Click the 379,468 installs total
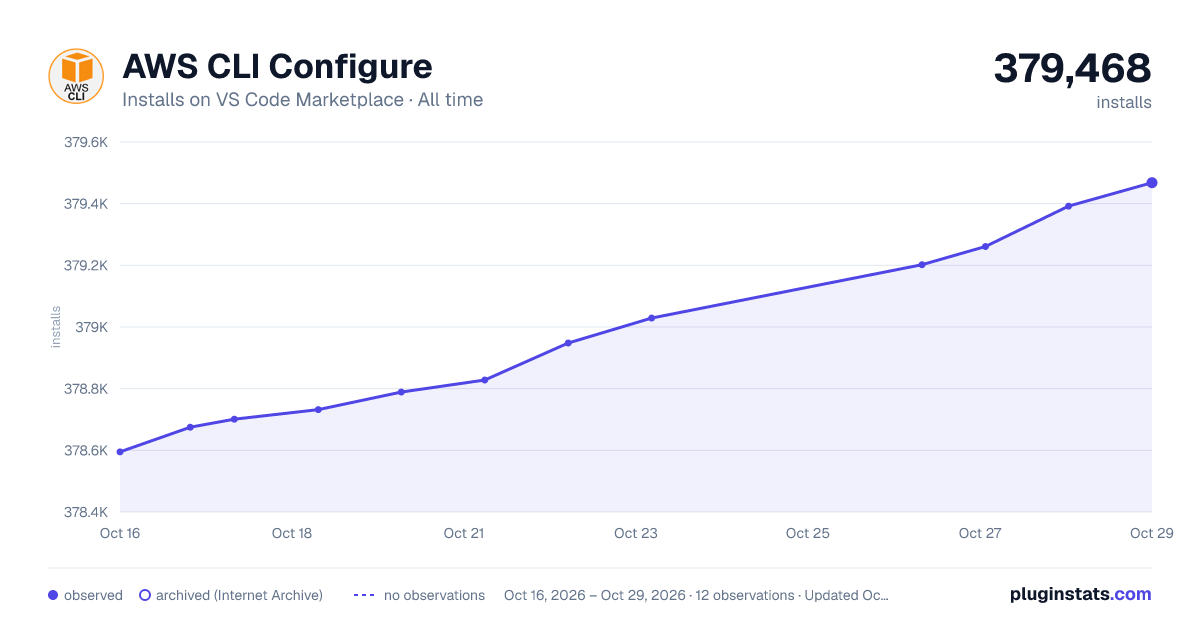Image resolution: width=1200 pixels, height=630 pixels. [x=1072, y=68]
